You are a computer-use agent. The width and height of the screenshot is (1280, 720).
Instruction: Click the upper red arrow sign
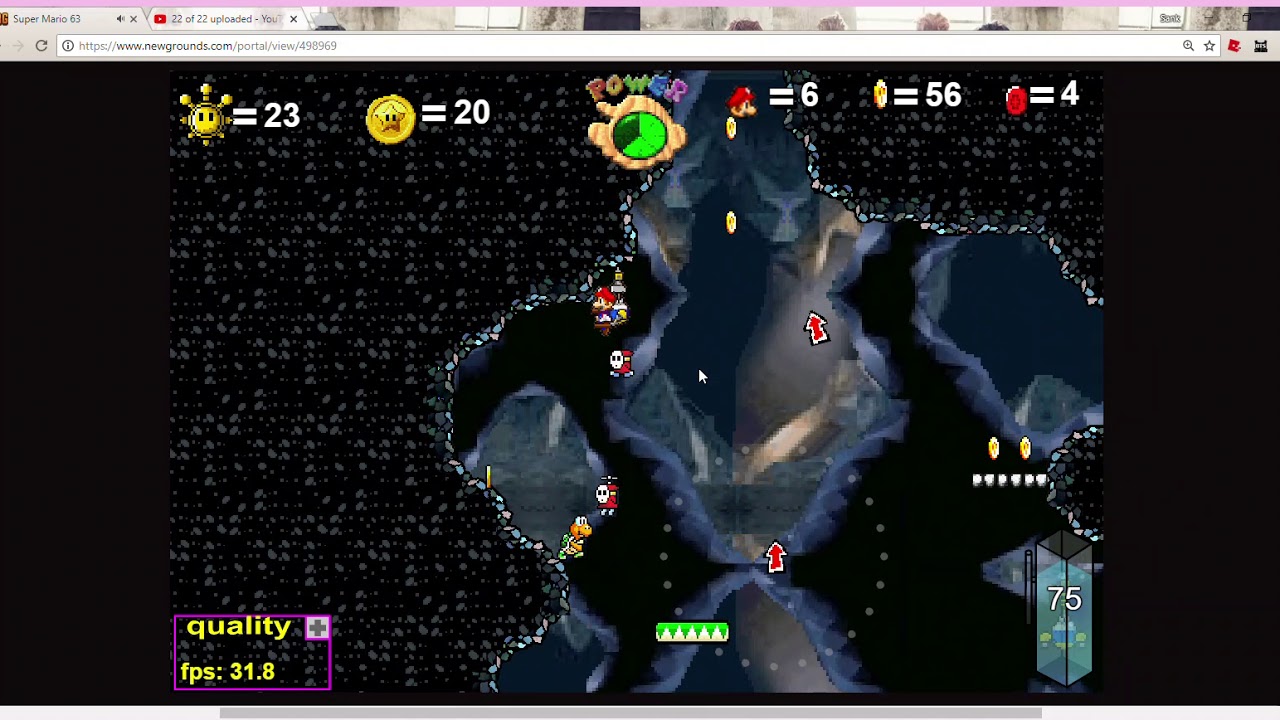[x=816, y=328]
